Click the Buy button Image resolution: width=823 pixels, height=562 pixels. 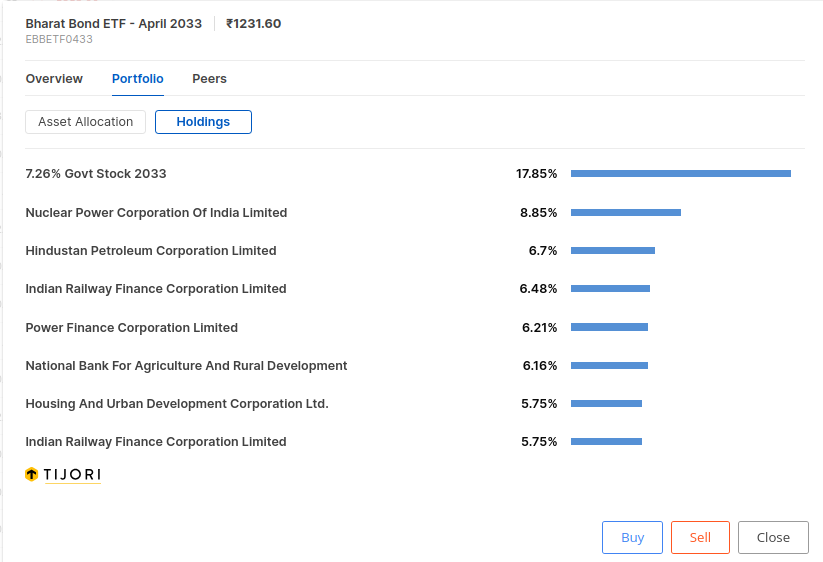tap(632, 537)
